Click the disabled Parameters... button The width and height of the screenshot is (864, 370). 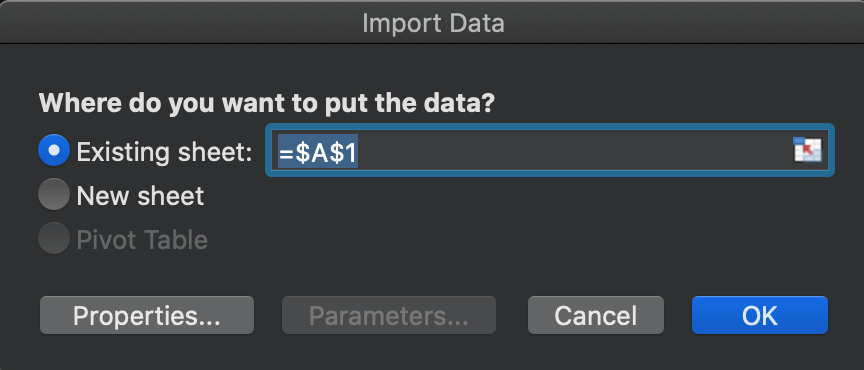pyautogui.click(x=389, y=315)
